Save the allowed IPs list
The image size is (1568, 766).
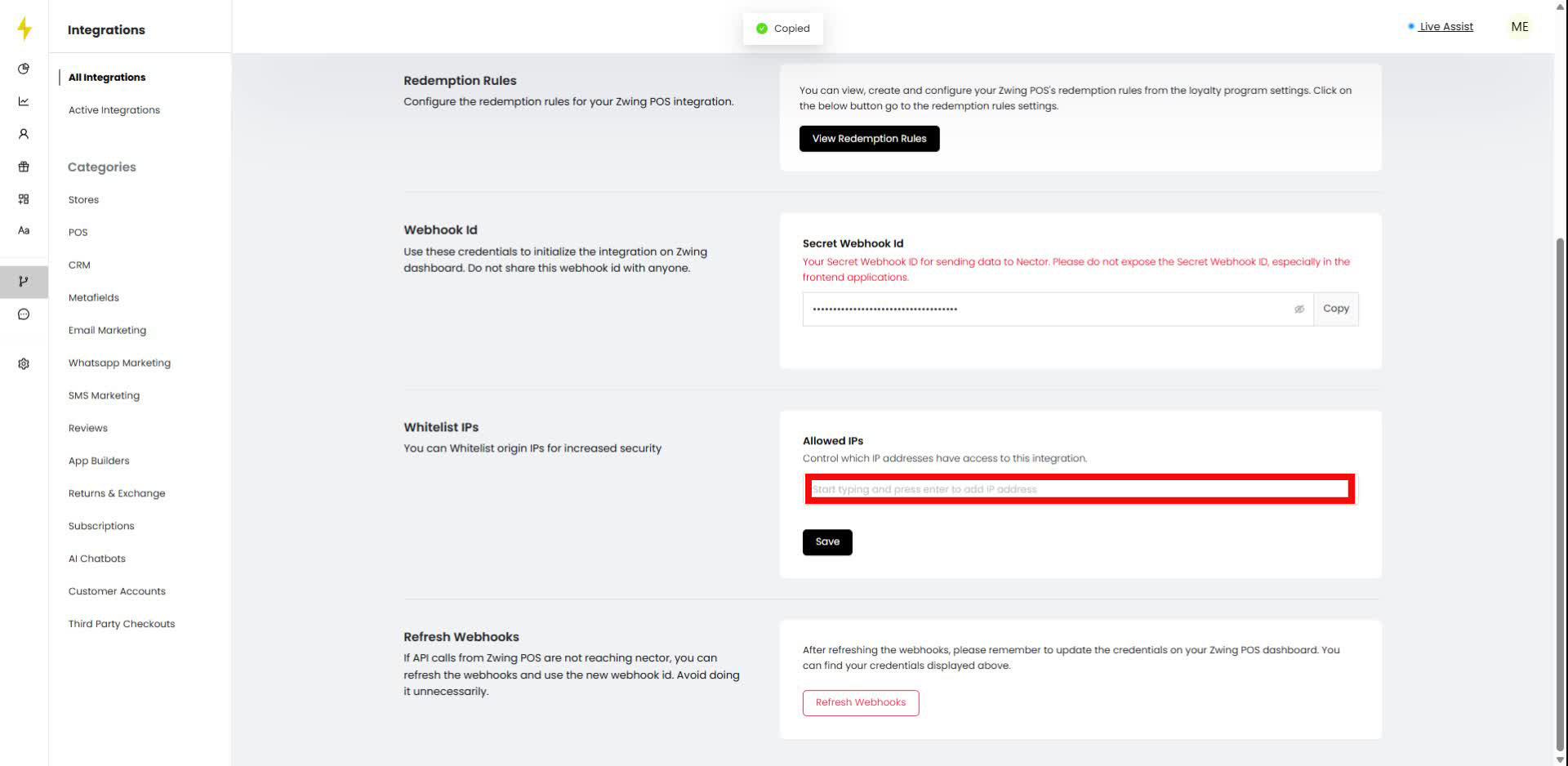pos(827,541)
